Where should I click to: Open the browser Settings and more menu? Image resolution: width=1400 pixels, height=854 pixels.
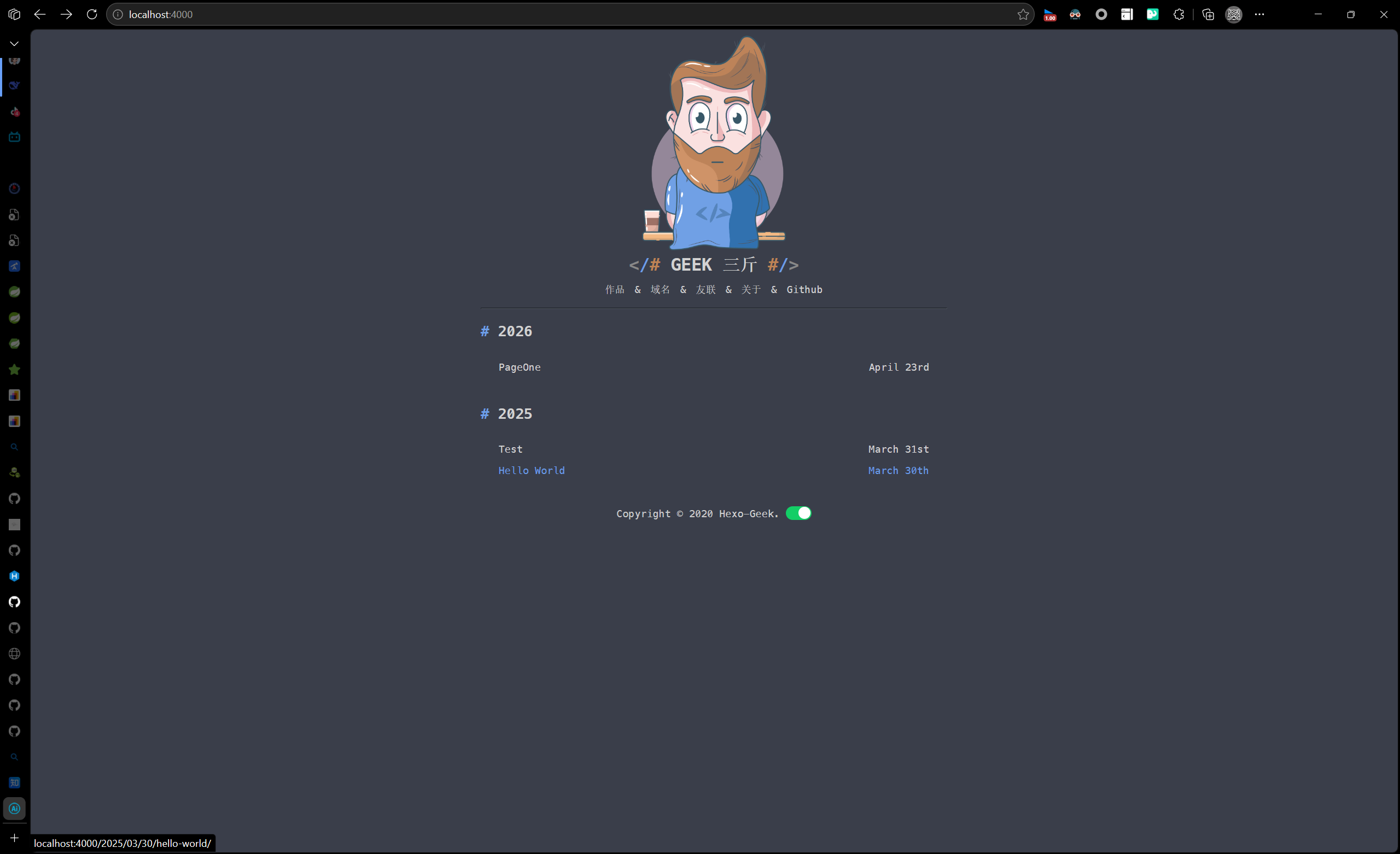1259,14
